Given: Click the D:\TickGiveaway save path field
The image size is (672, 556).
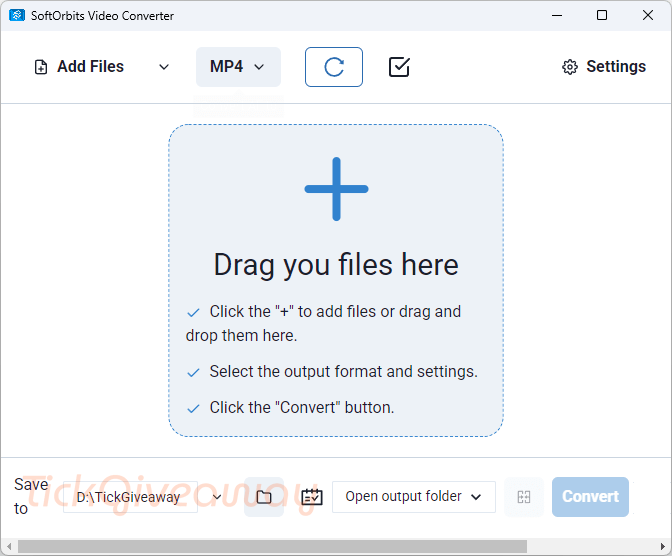Looking at the screenshot, I should coord(130,497).
